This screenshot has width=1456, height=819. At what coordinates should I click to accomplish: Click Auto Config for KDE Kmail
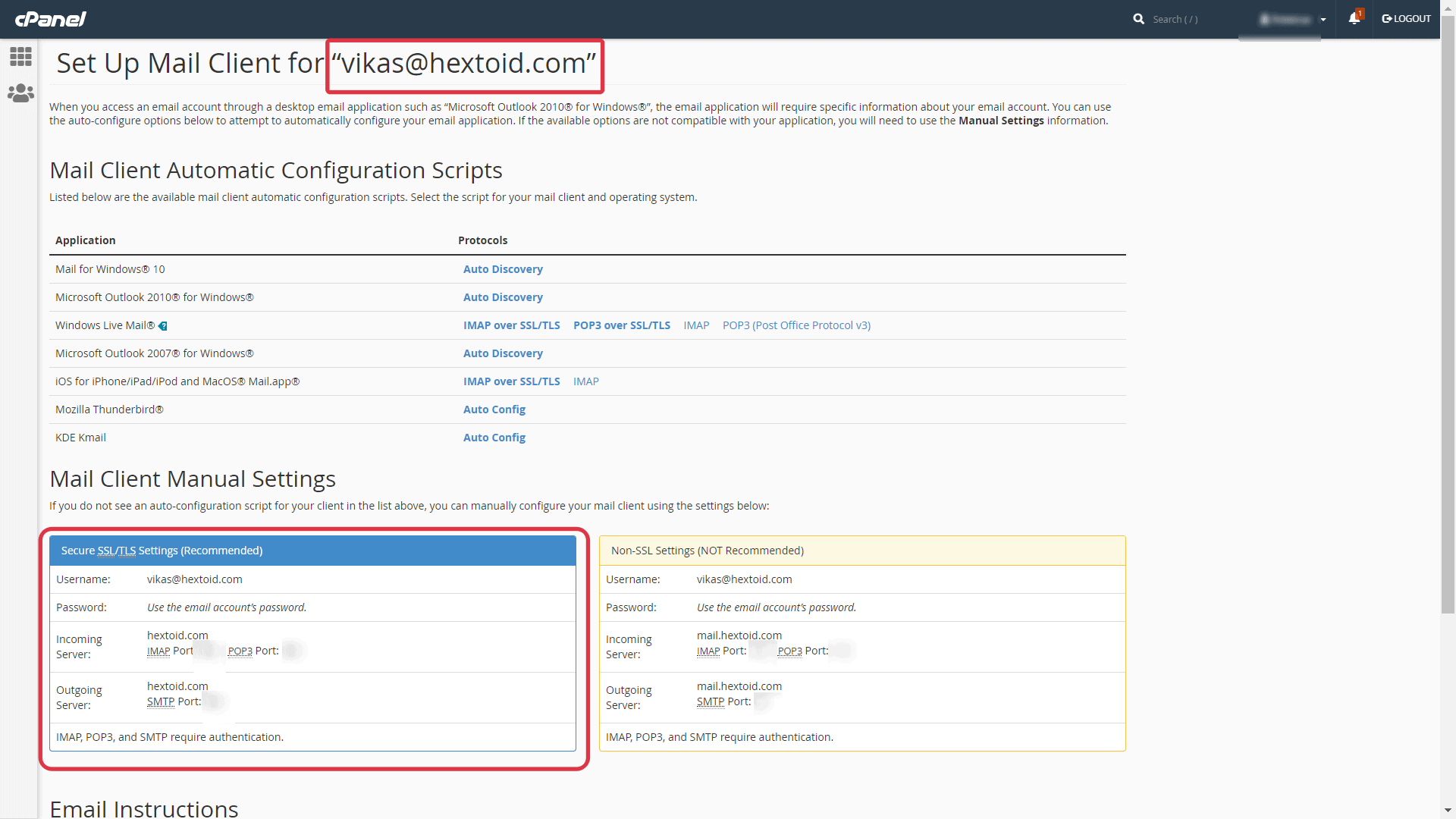click(494, 437)
